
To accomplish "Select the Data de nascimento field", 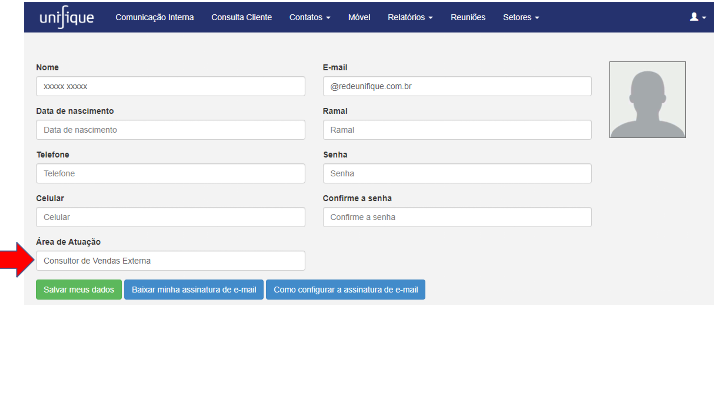I will (171, 130).
